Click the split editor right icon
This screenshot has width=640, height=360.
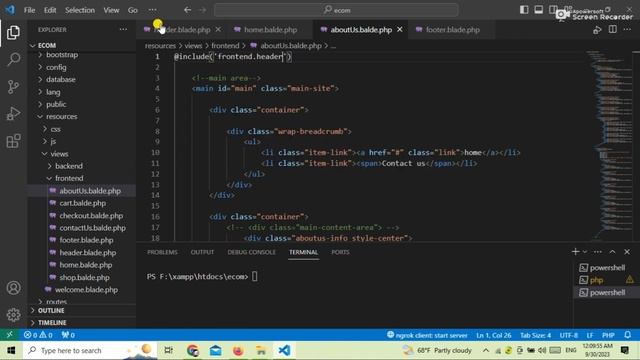[613, 29]
